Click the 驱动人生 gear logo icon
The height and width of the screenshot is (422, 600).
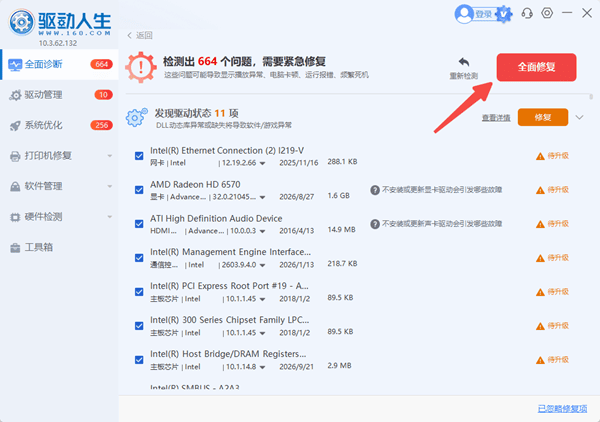(x=21, y=22)
